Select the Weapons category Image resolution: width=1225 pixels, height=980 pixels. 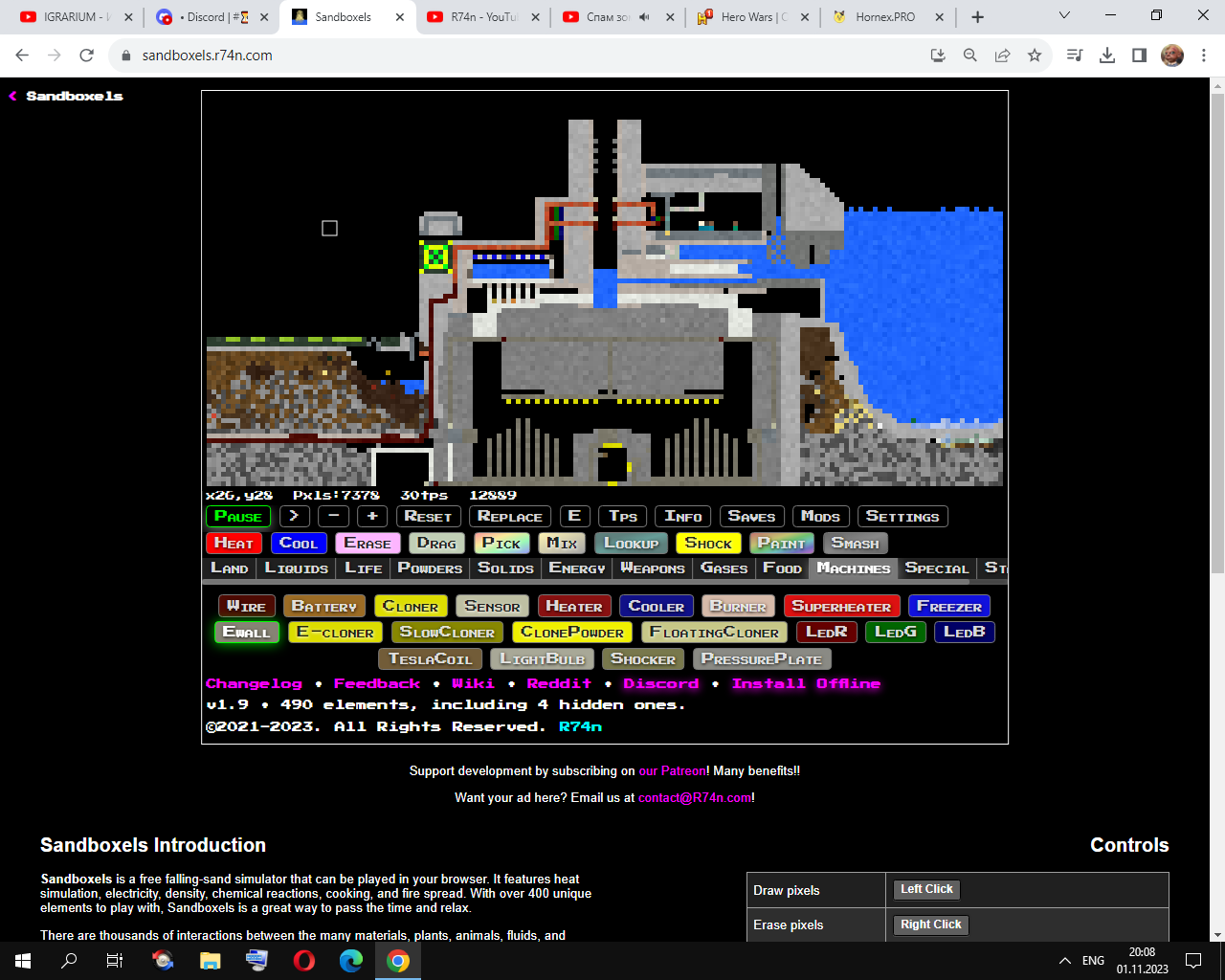coord(653,568)
